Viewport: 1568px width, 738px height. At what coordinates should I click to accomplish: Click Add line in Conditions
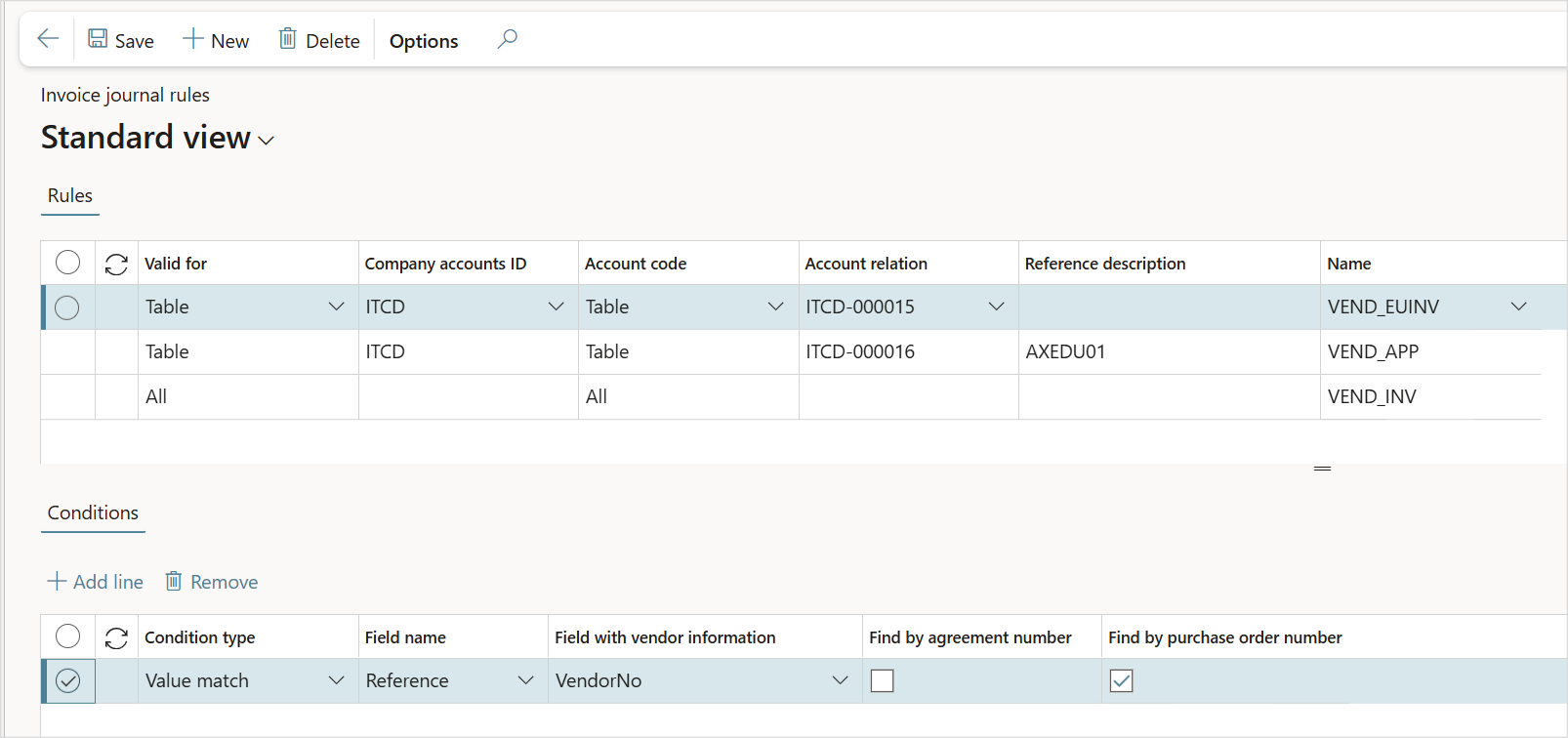pyautogui.click(x=96, y=582)
